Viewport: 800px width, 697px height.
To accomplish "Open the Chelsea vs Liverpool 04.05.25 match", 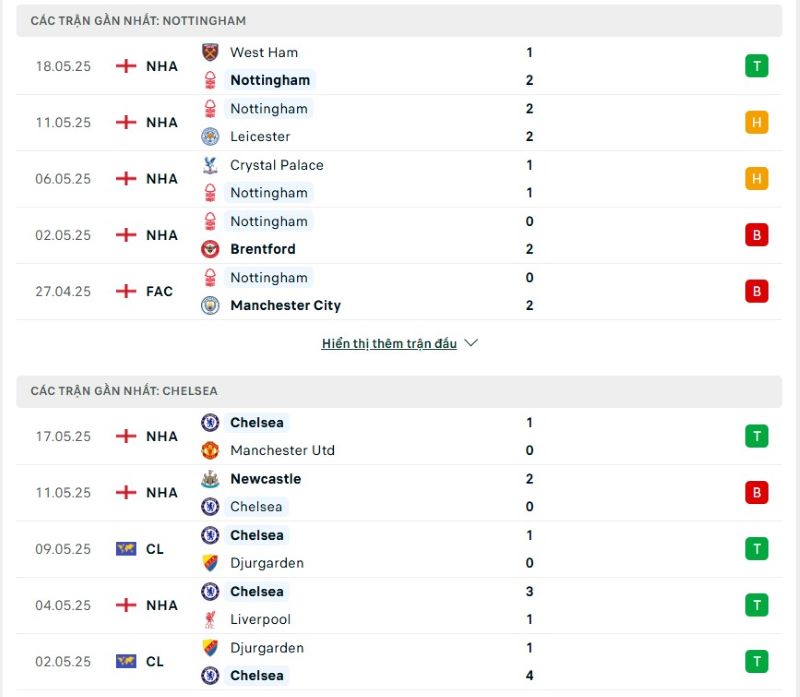I will (399, 605).
